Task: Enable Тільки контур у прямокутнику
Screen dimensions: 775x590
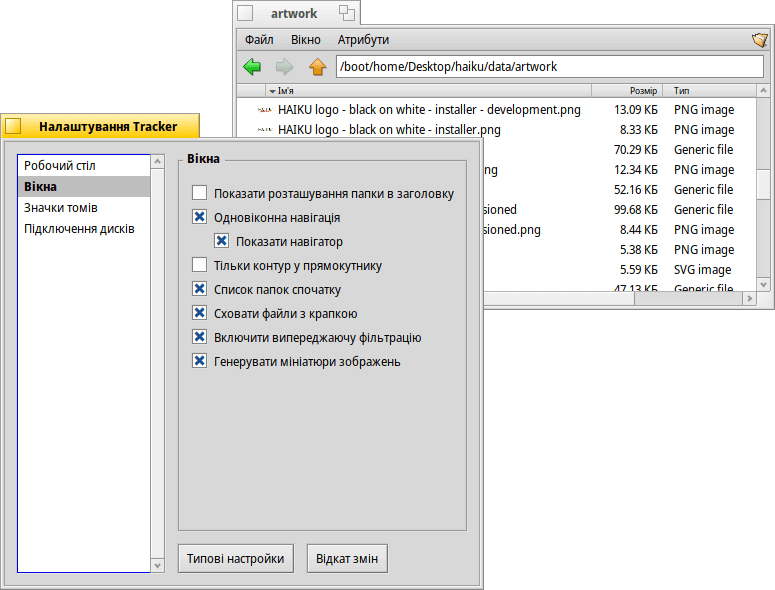Action: coord(199,265)
